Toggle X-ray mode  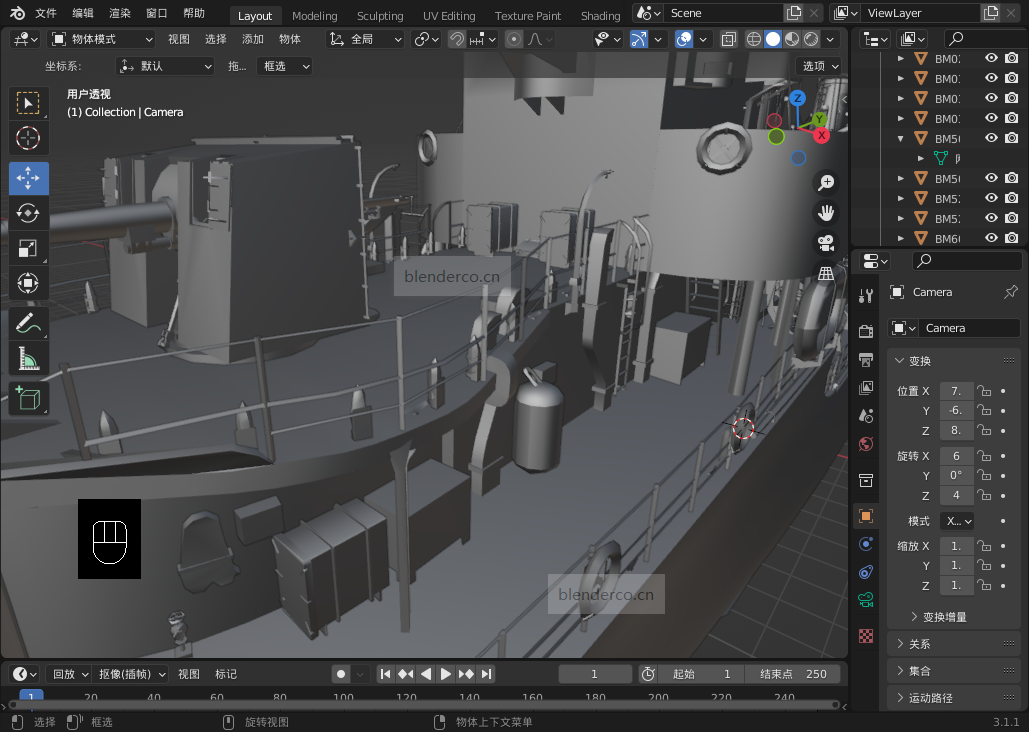[x=728, y=39]
